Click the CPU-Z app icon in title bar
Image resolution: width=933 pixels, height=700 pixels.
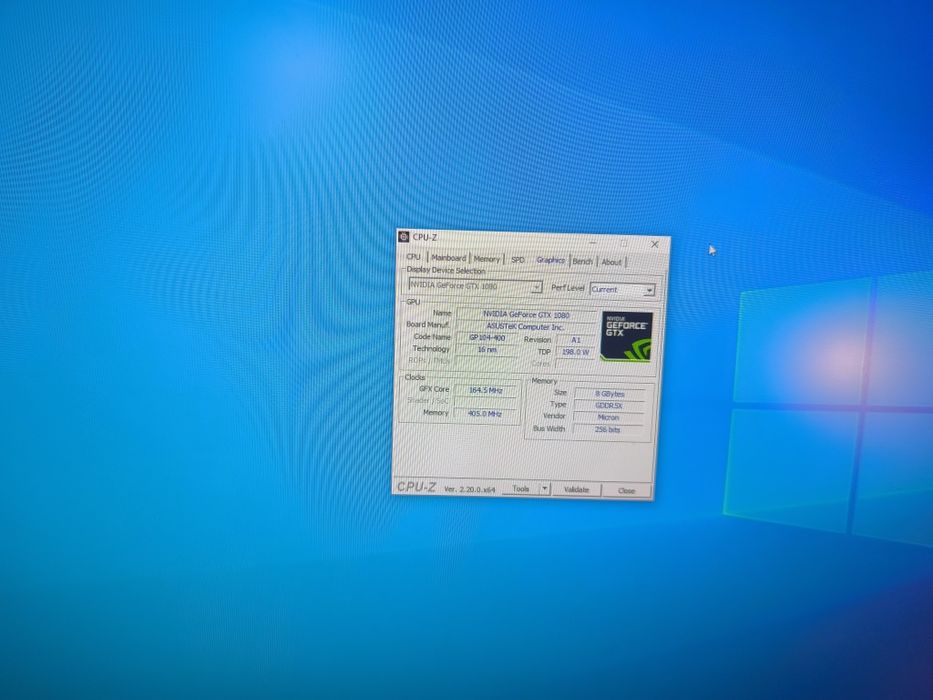click(403, 237)
